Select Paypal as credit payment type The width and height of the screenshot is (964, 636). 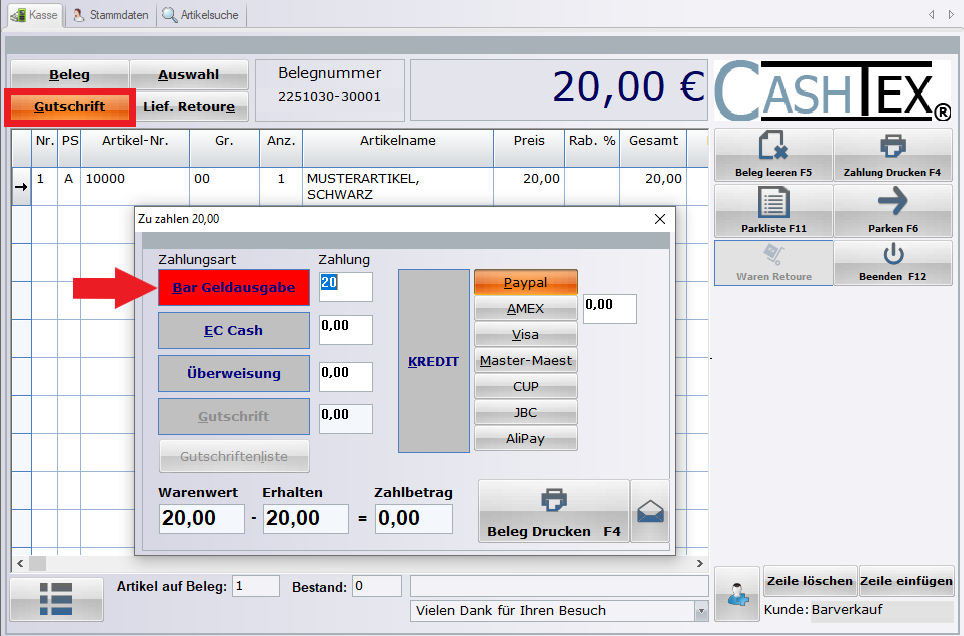526,283
